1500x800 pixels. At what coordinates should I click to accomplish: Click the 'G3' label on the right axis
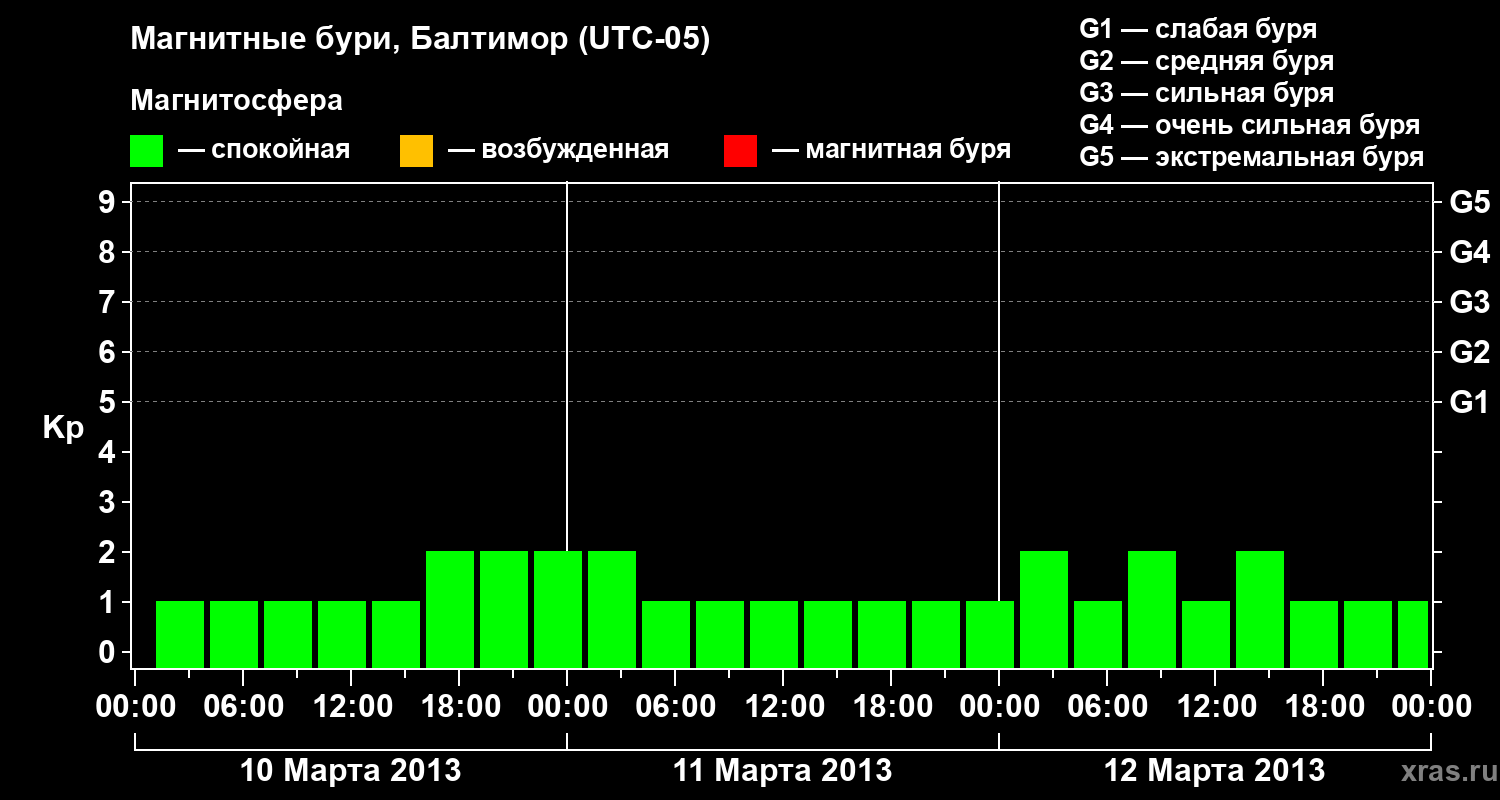click(x=1470, y=302)
